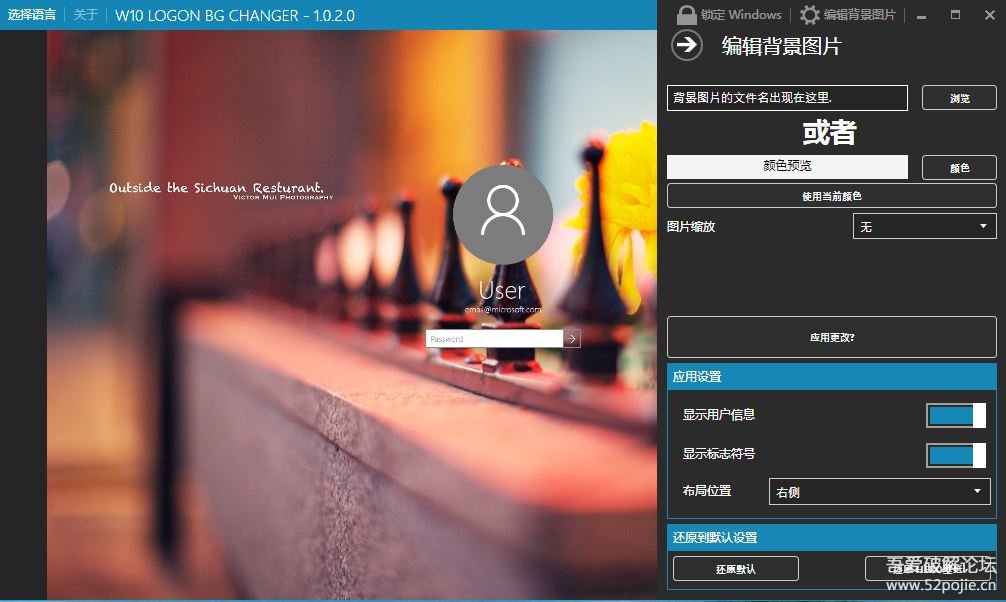Click the Password field in the preview
The image size is (1006, 602).
494,338
